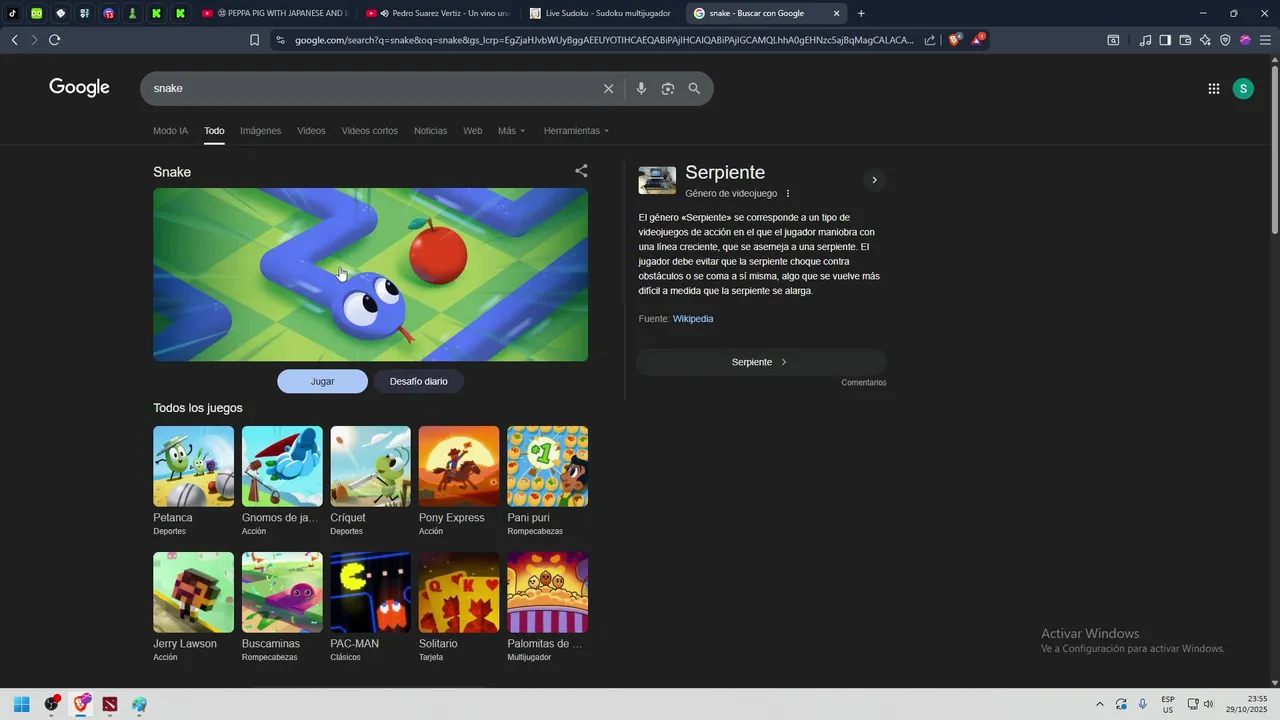Open three-dot options beside Género de videojuego

pos(788,194)
